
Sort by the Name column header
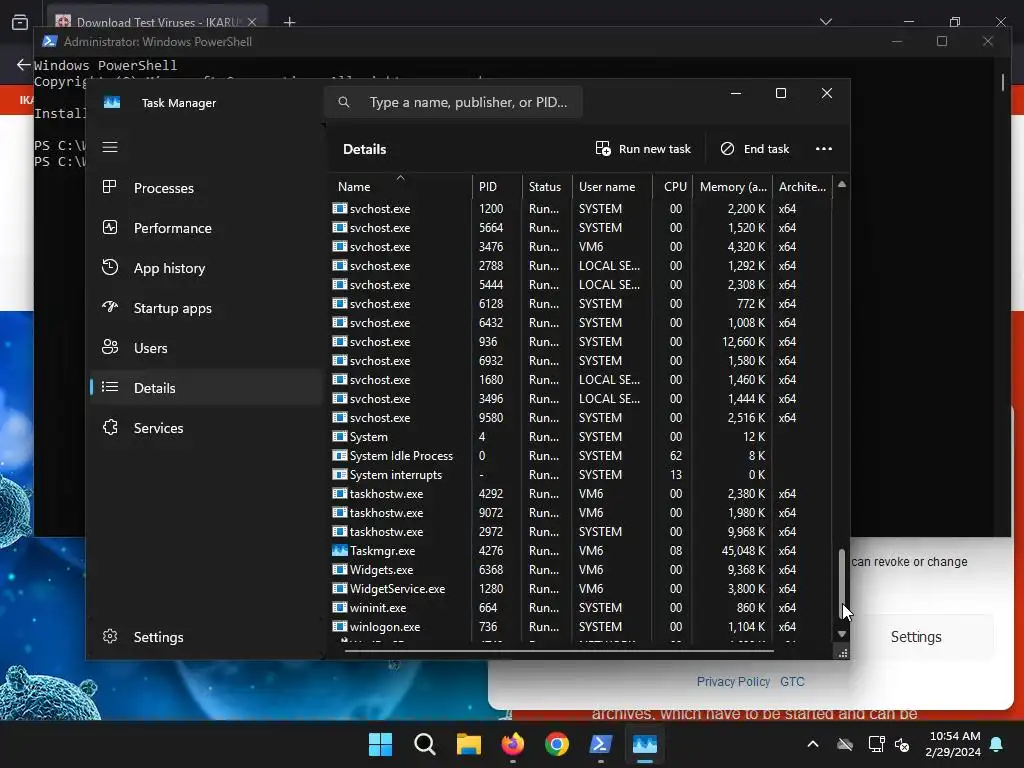coord(400,186)
